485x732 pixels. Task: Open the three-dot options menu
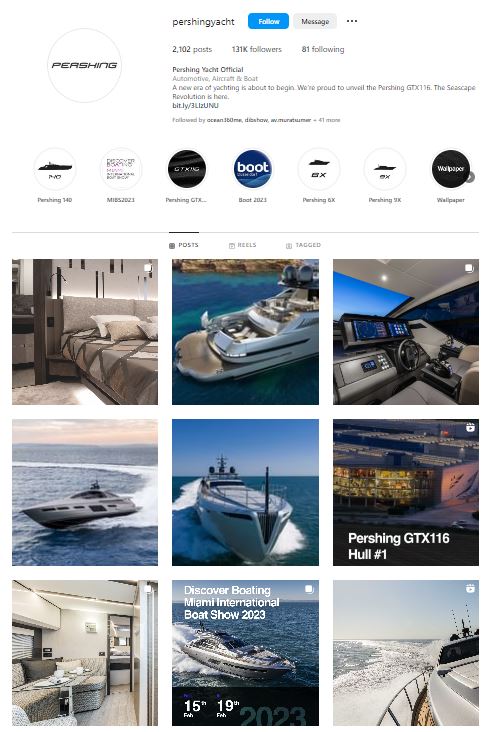coord(352,21)
